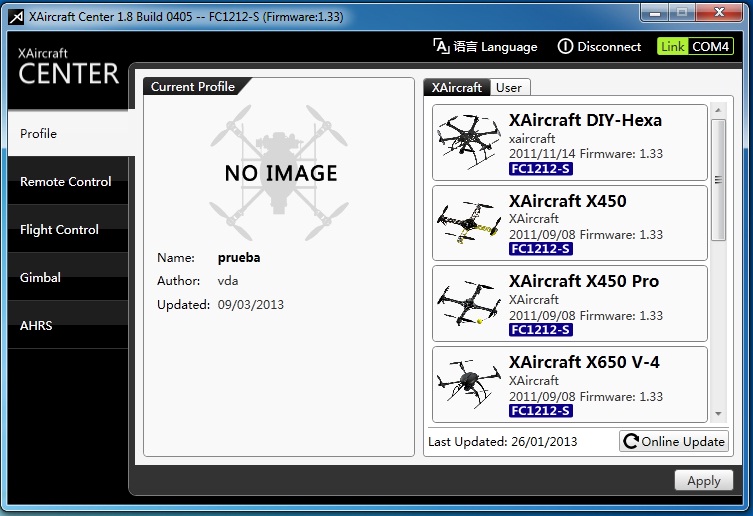
Task: Open the AHRS section
Action: click(68, 325)
